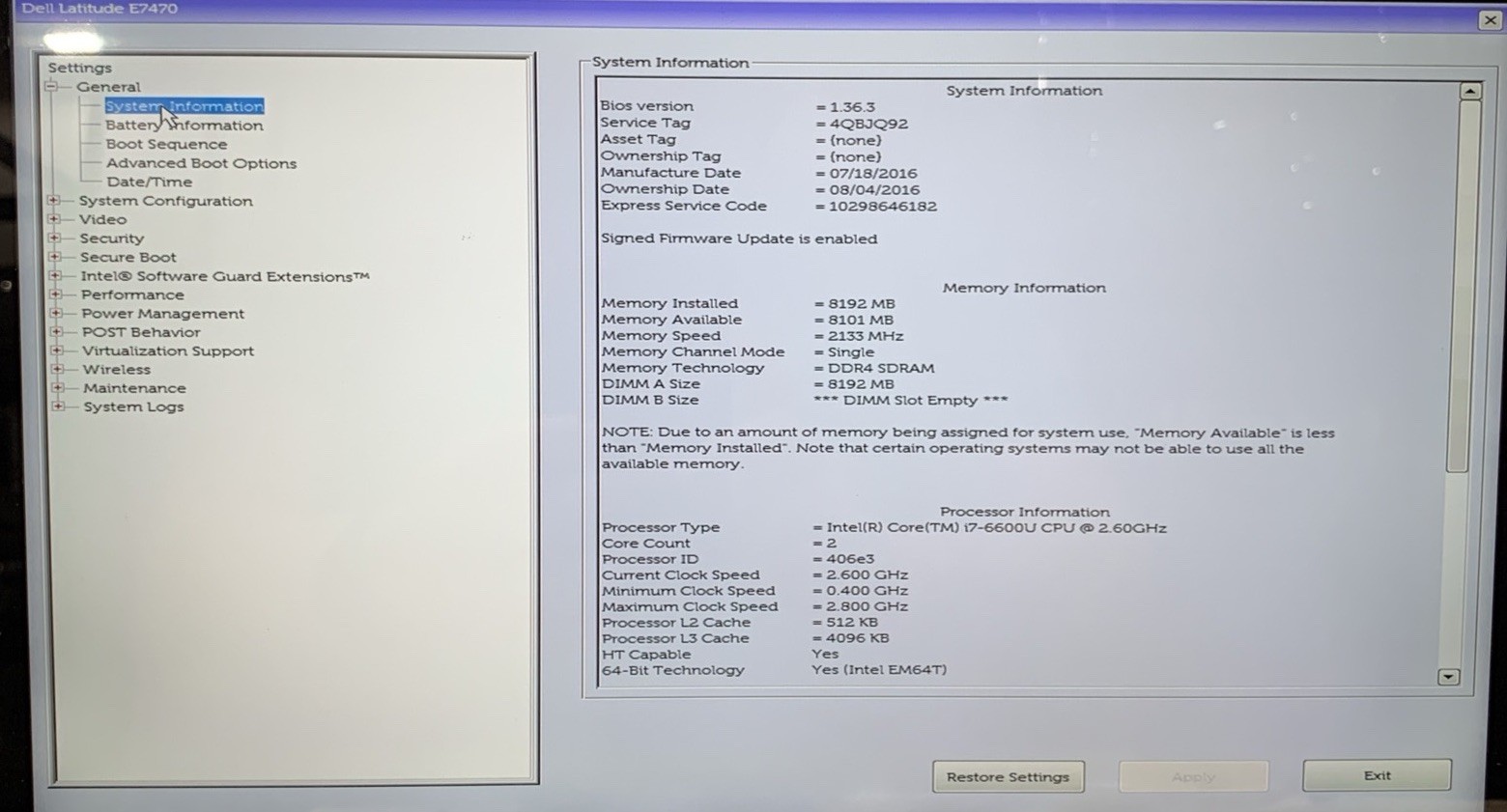This screenshot has width=1507, height=812.
Task: Expand the Security node
Action: coord(54,238)
